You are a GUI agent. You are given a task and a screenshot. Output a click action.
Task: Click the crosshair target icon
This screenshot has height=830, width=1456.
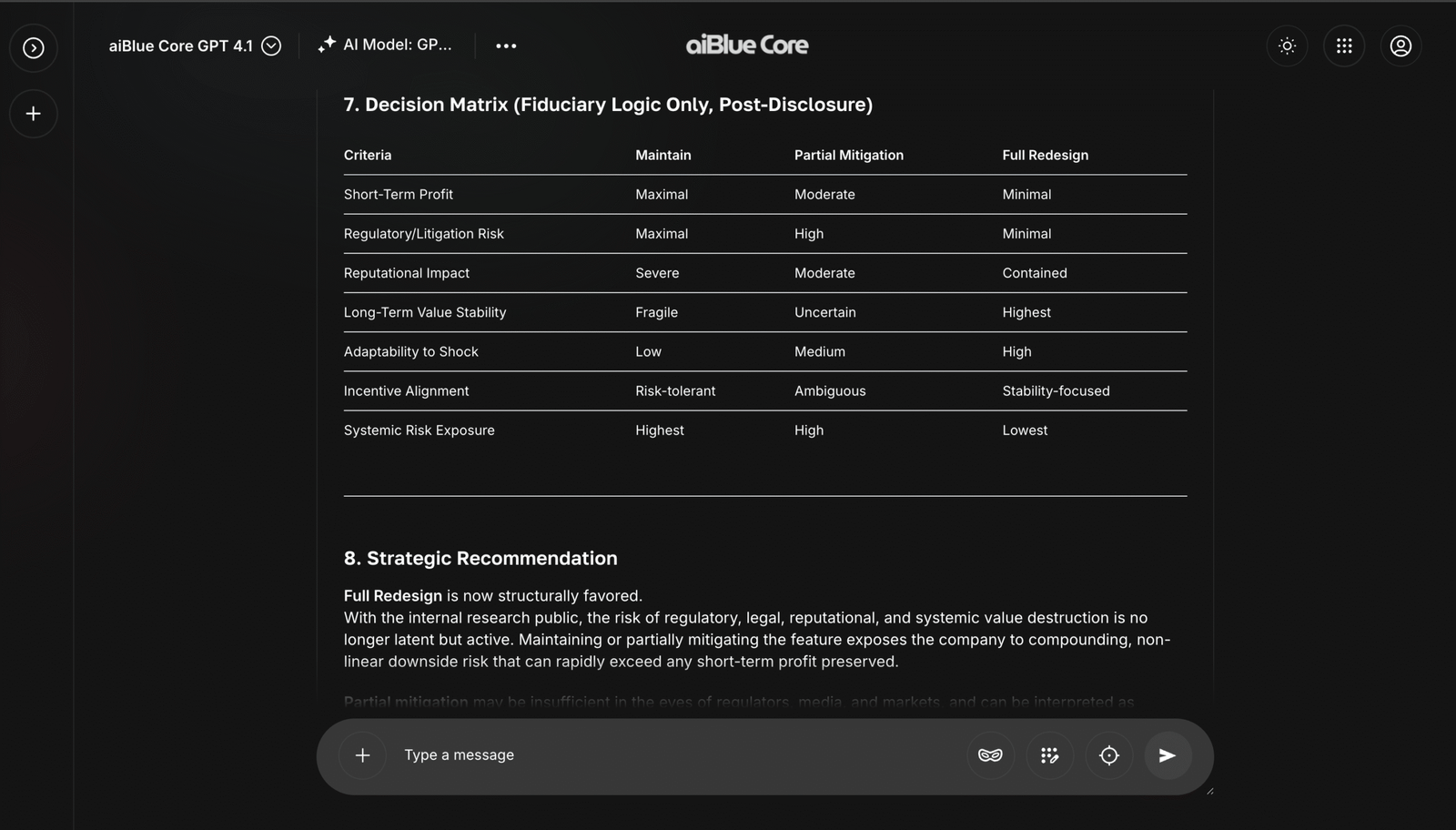[x=1108, y=755]
